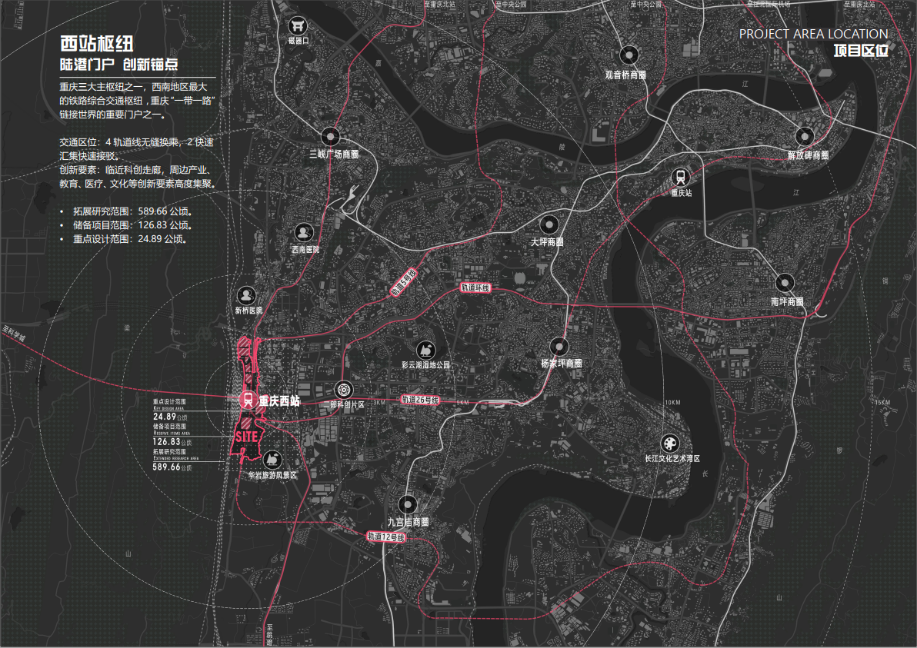Click the pink 重庆西站 train icon

click(248, 400)
